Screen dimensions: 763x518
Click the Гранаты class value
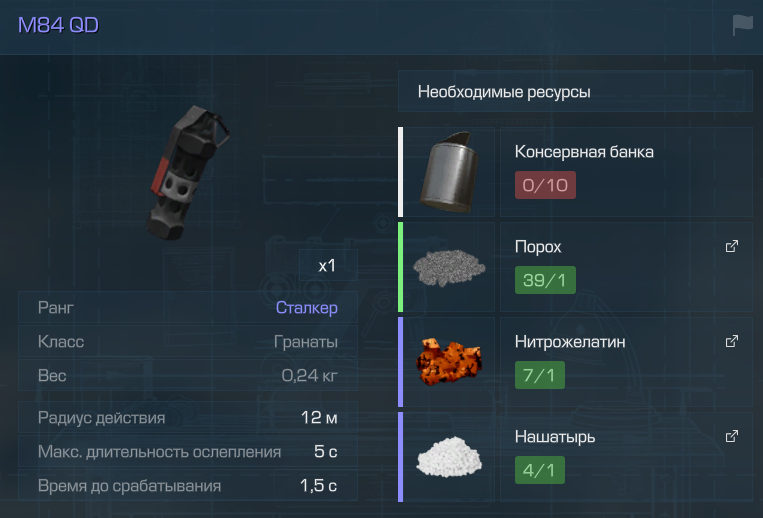click(306, 341)
